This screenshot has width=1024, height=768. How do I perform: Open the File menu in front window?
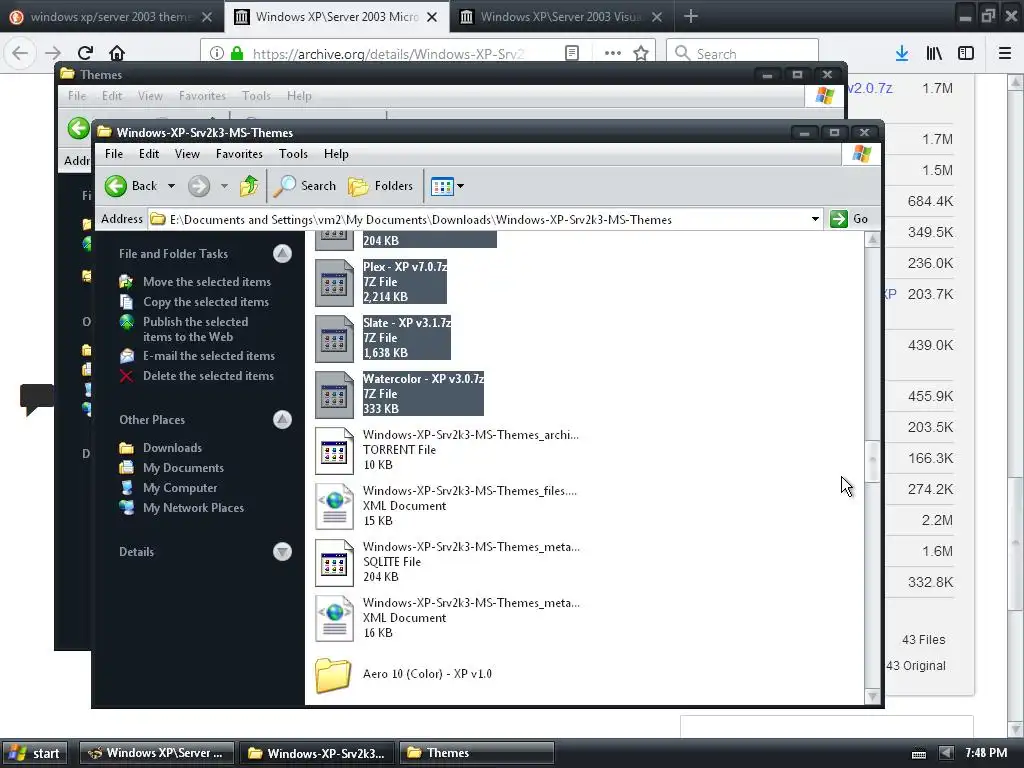(x=114, y=154)
